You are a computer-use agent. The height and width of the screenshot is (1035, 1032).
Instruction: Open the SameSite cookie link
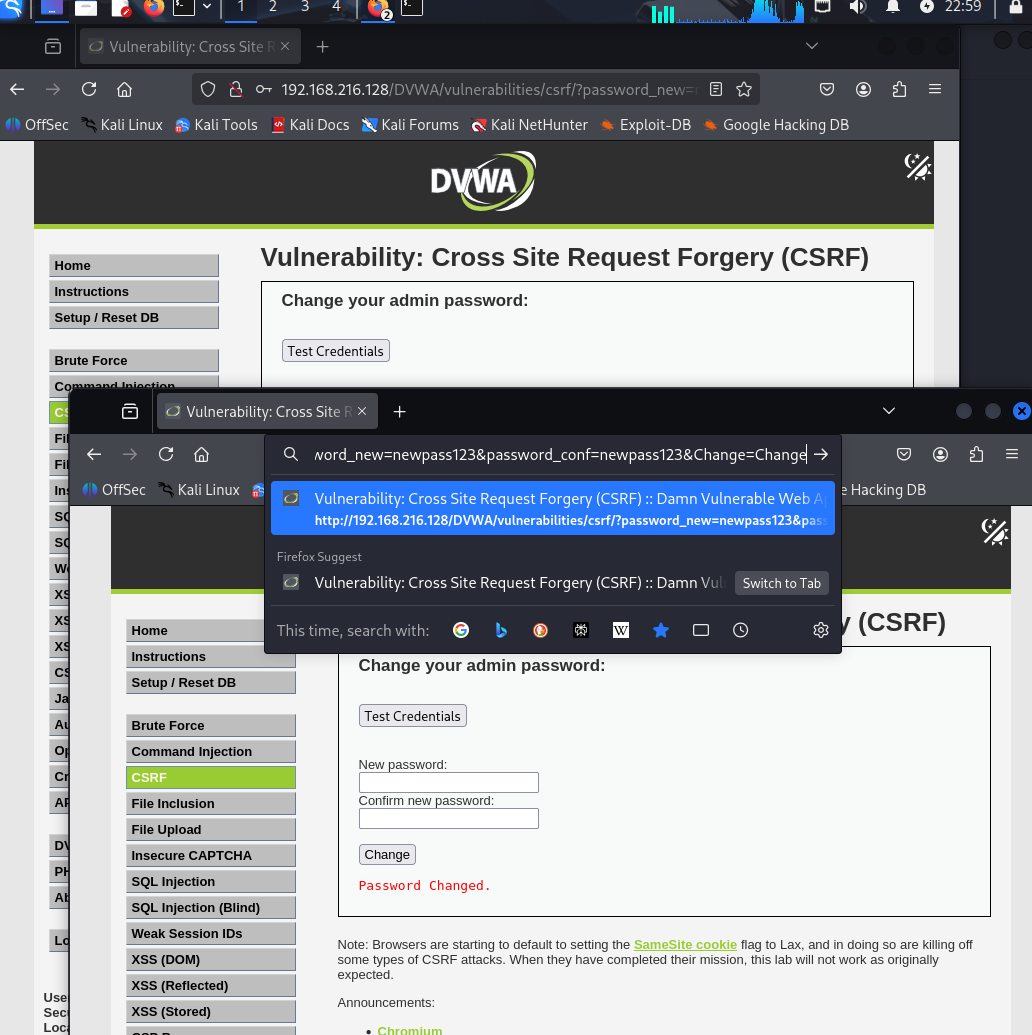tap(685, 945)
